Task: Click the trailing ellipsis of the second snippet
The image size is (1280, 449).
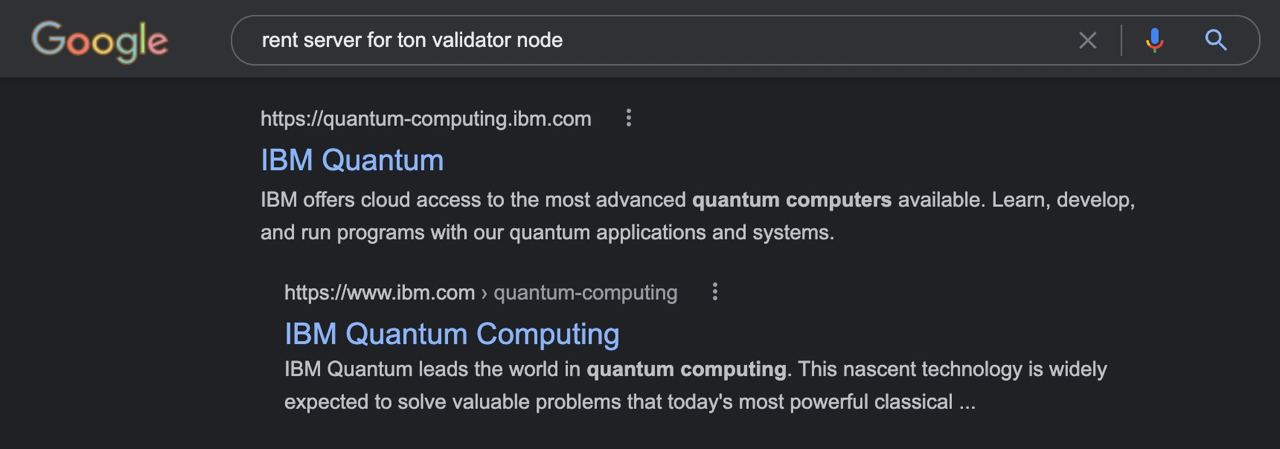Action: pyautogui.click(x=967, y=403)
